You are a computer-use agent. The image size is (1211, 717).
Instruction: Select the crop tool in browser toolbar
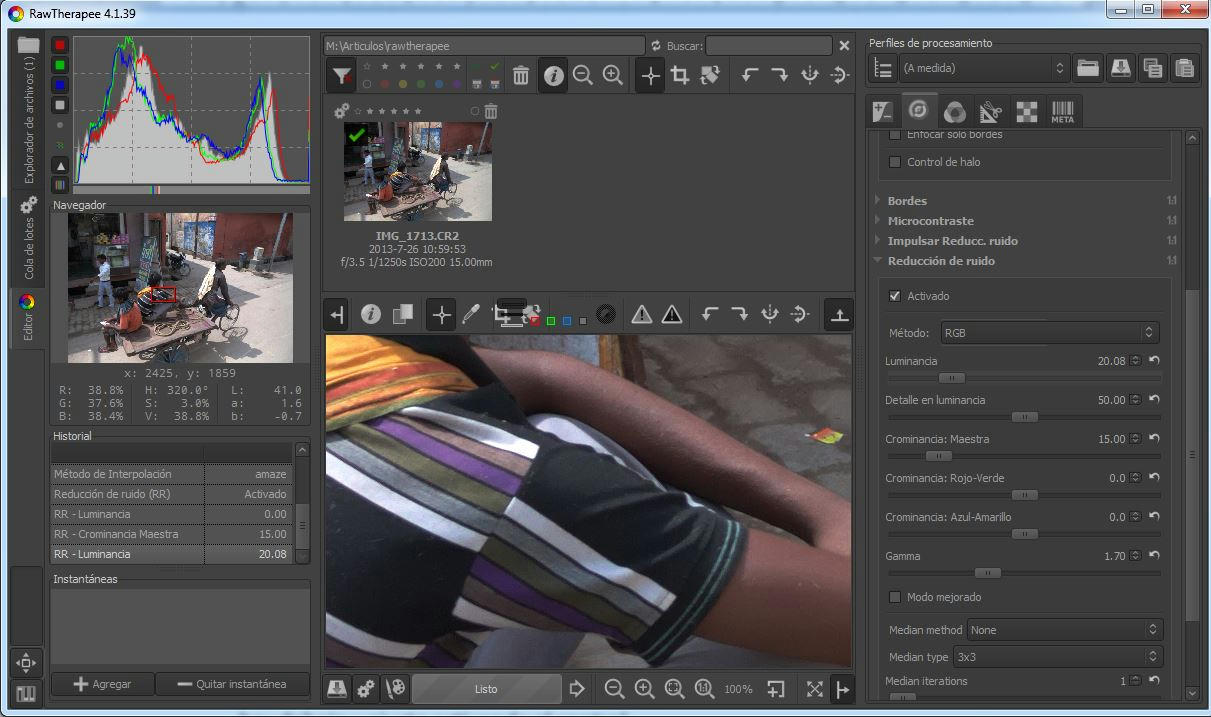(680, 76)
